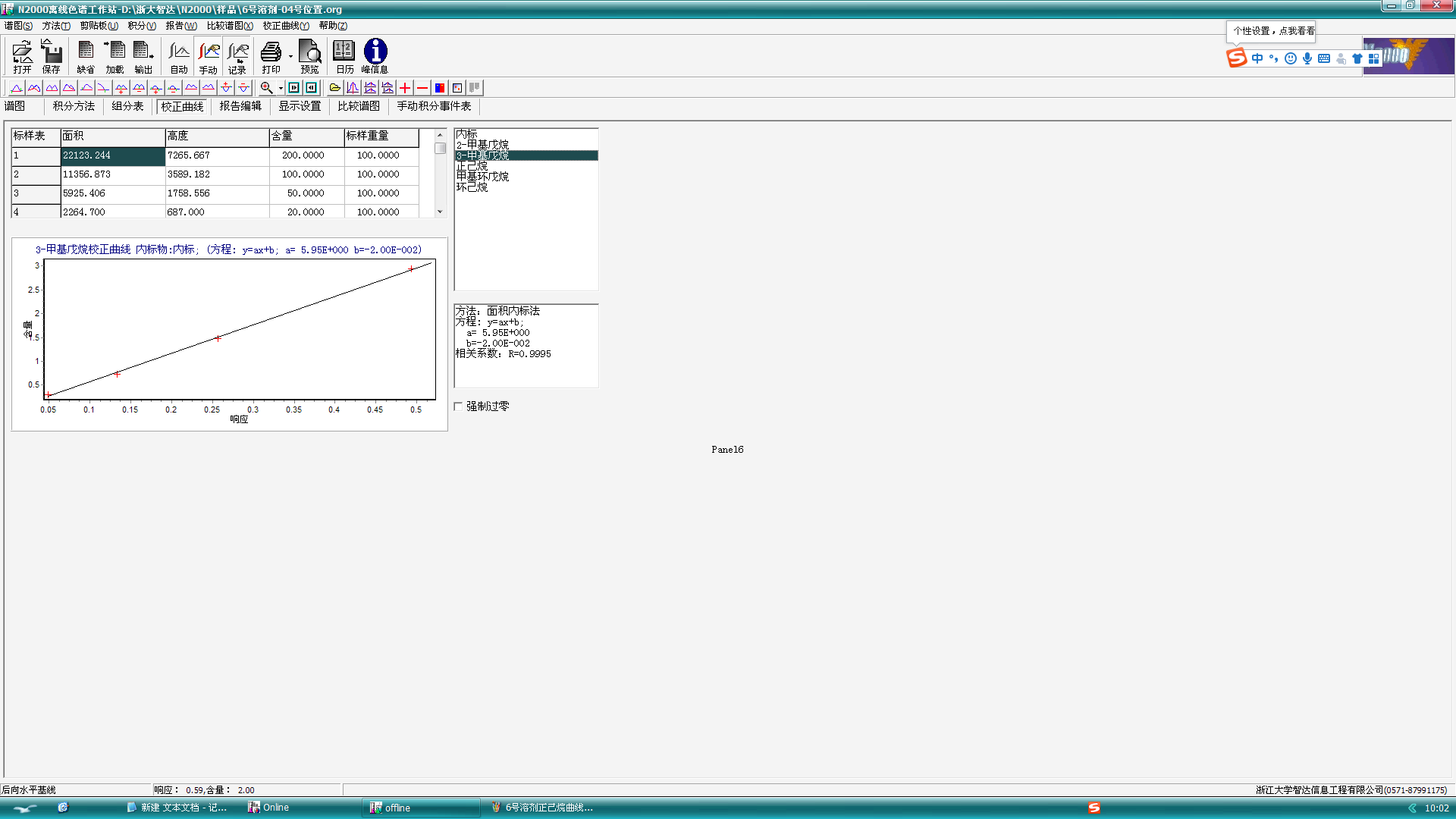Switch to the 积分方法 tab
Screen dimensions: 1456x819
click(74, 106)
